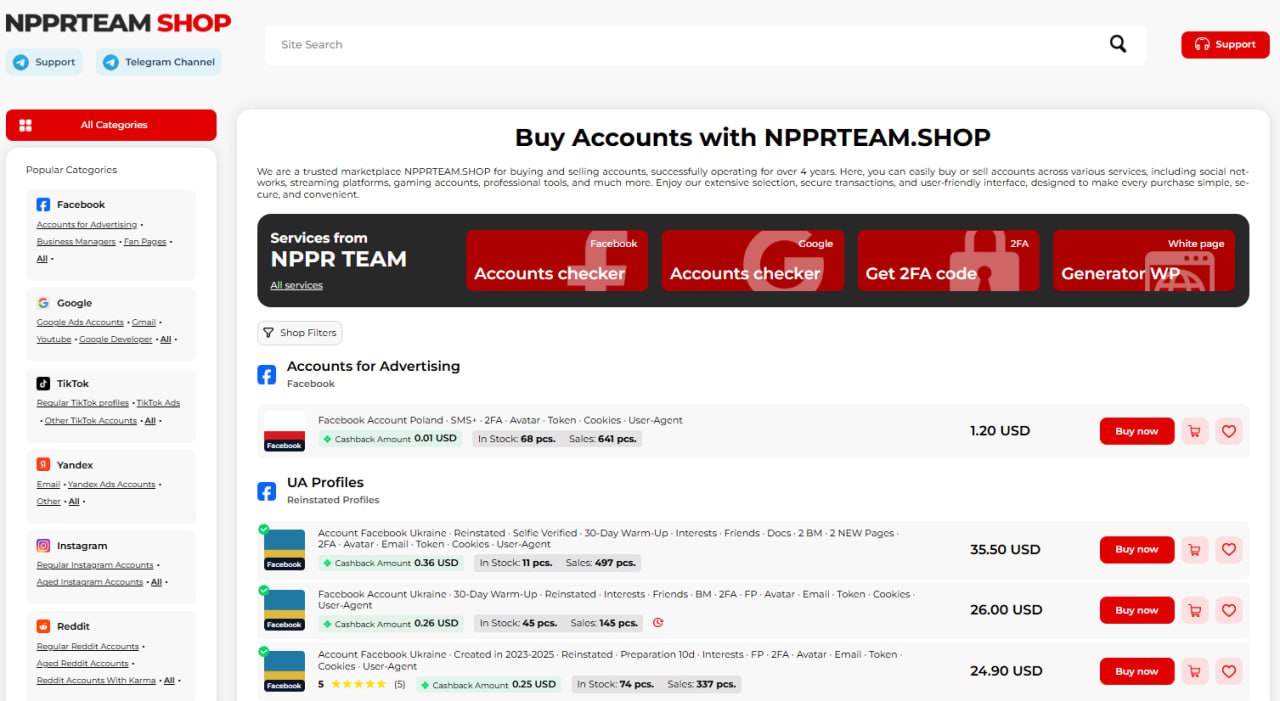This screenshot has height=701, width=1280.
Task: Click the All services link
Action: tap(296, 286)
